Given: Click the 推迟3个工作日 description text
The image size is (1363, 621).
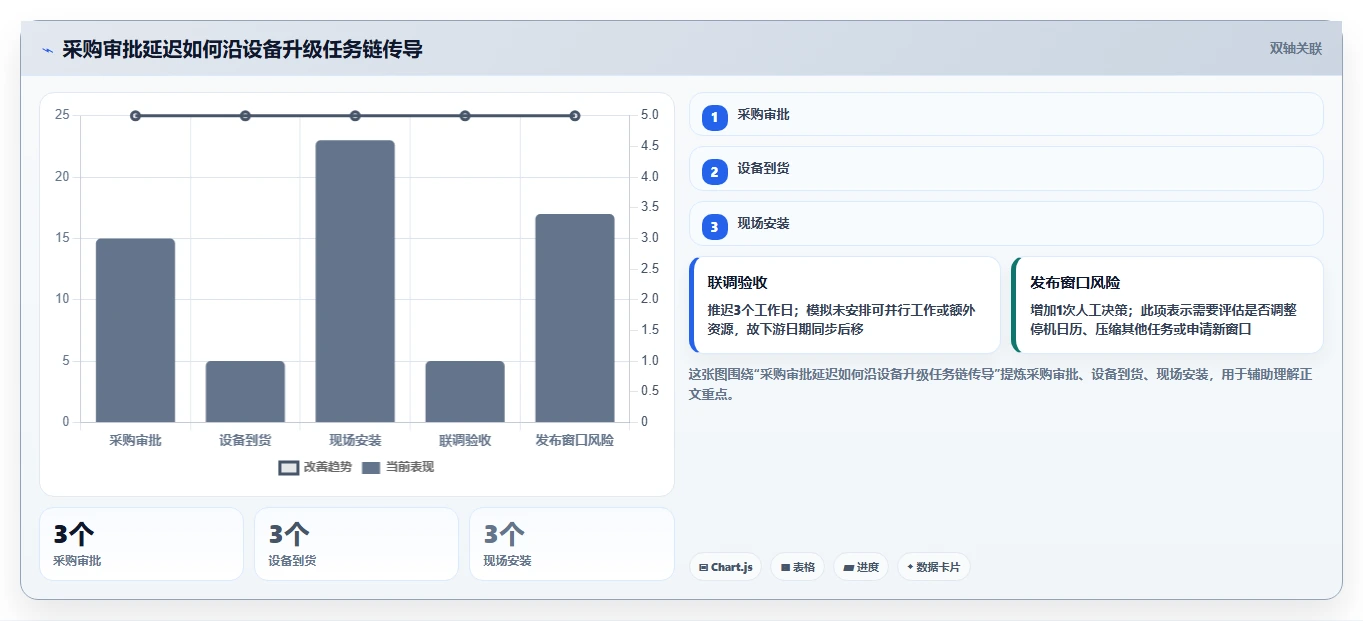Looking at the screenshot, I should [x=841, y=319].
